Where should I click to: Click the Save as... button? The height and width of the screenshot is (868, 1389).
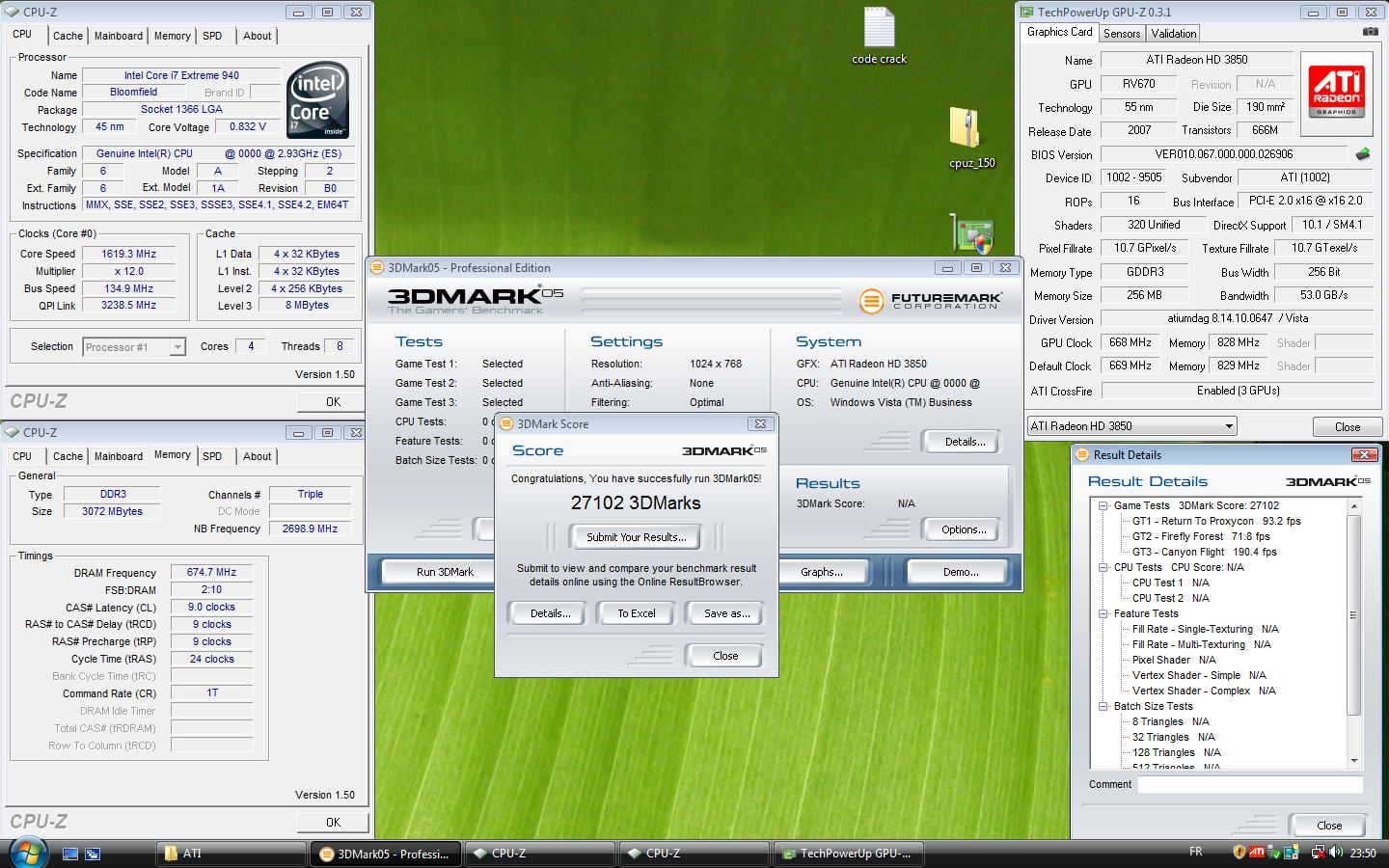726,613
